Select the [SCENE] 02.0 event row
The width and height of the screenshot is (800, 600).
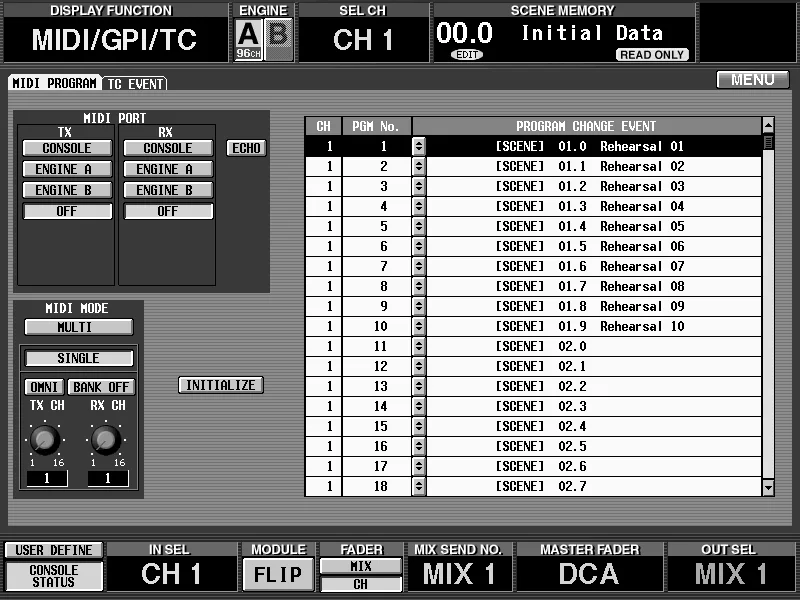[594, 346]
